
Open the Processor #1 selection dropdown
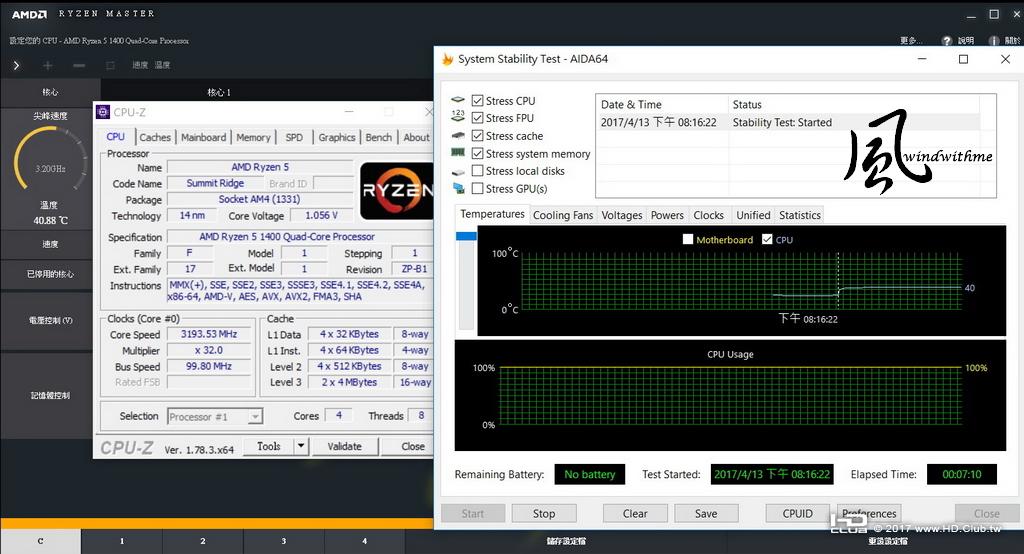coord(215,416)
